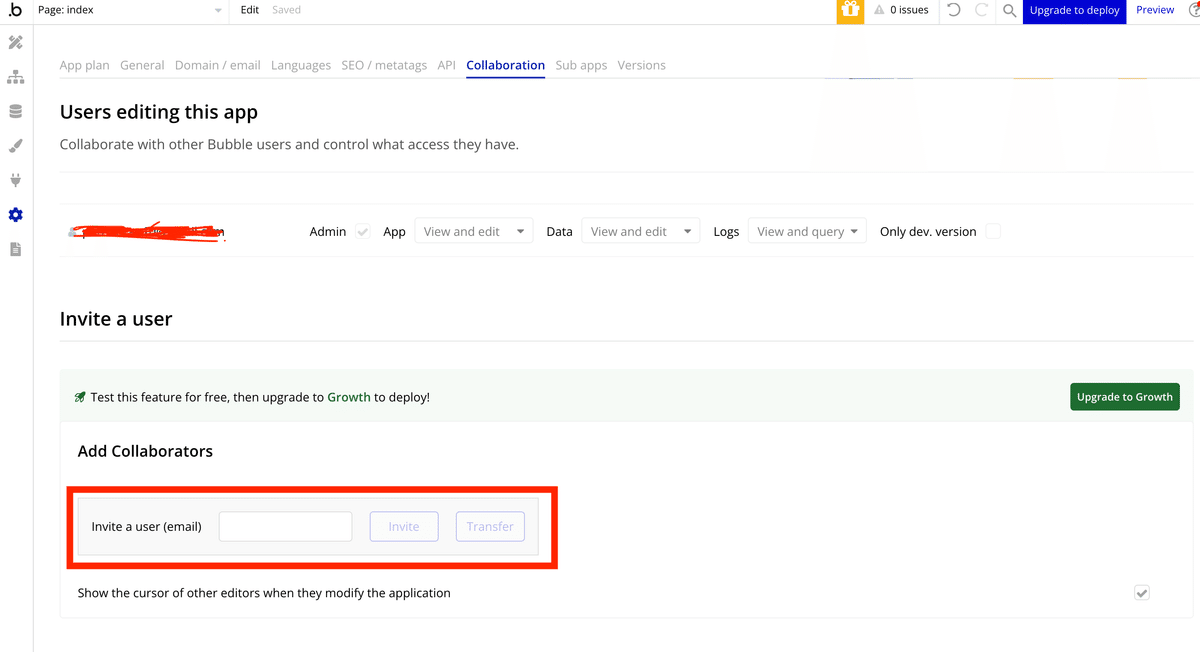Switch to the General tab
This screenshot has height=652, width=1200.
click(x=142, y=65)
